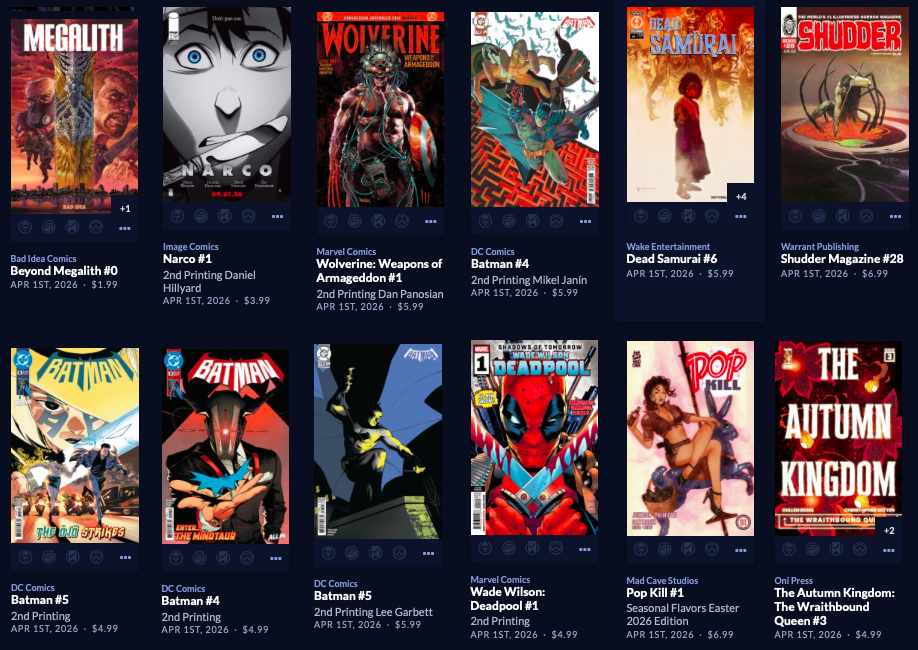
Task: Open the Batman #5 Ojo Strikes cover thumbnail
Action: point(75,446)
